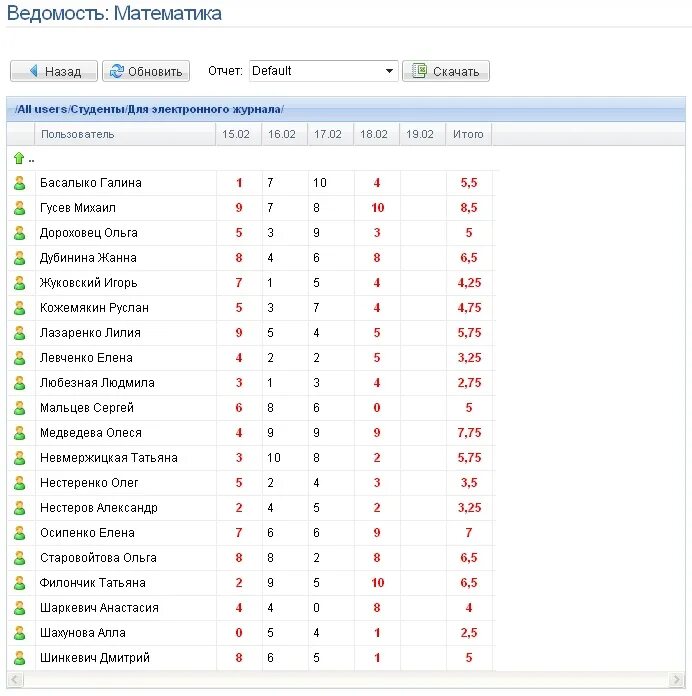
Task: Select the name Невмержицкая Татьяна
Action: 109,458
